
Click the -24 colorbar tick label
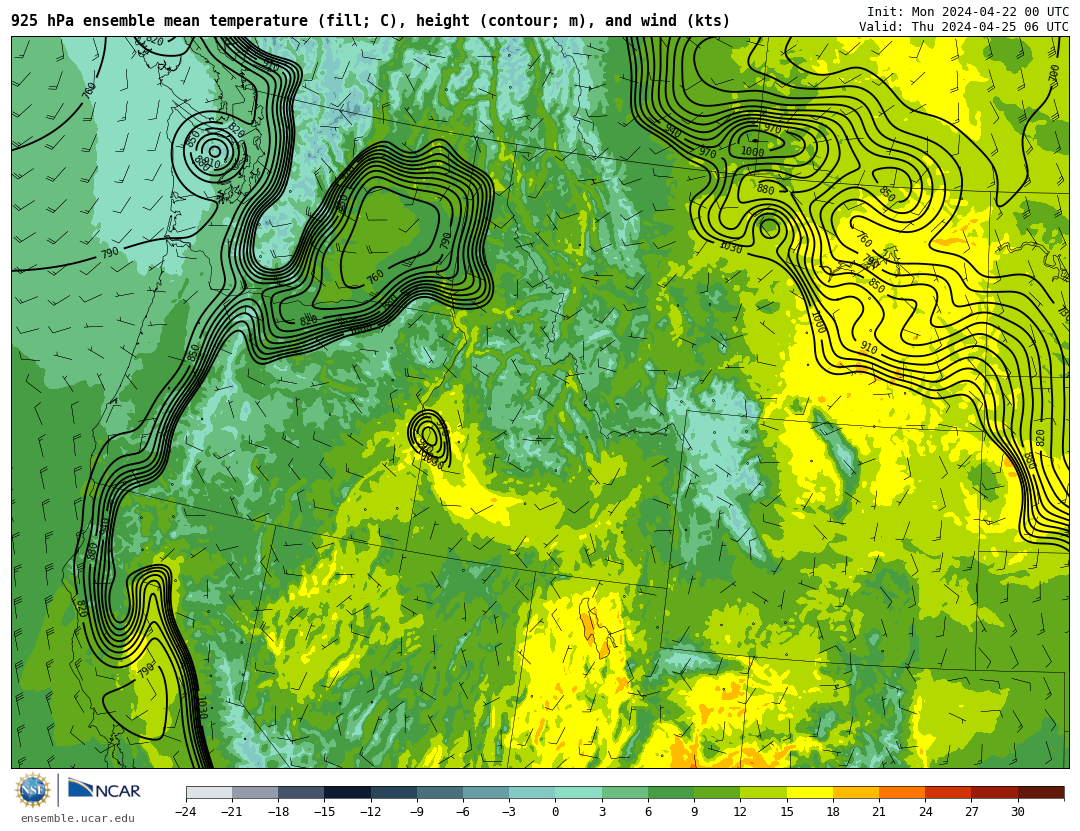click(x=185, y=812)
